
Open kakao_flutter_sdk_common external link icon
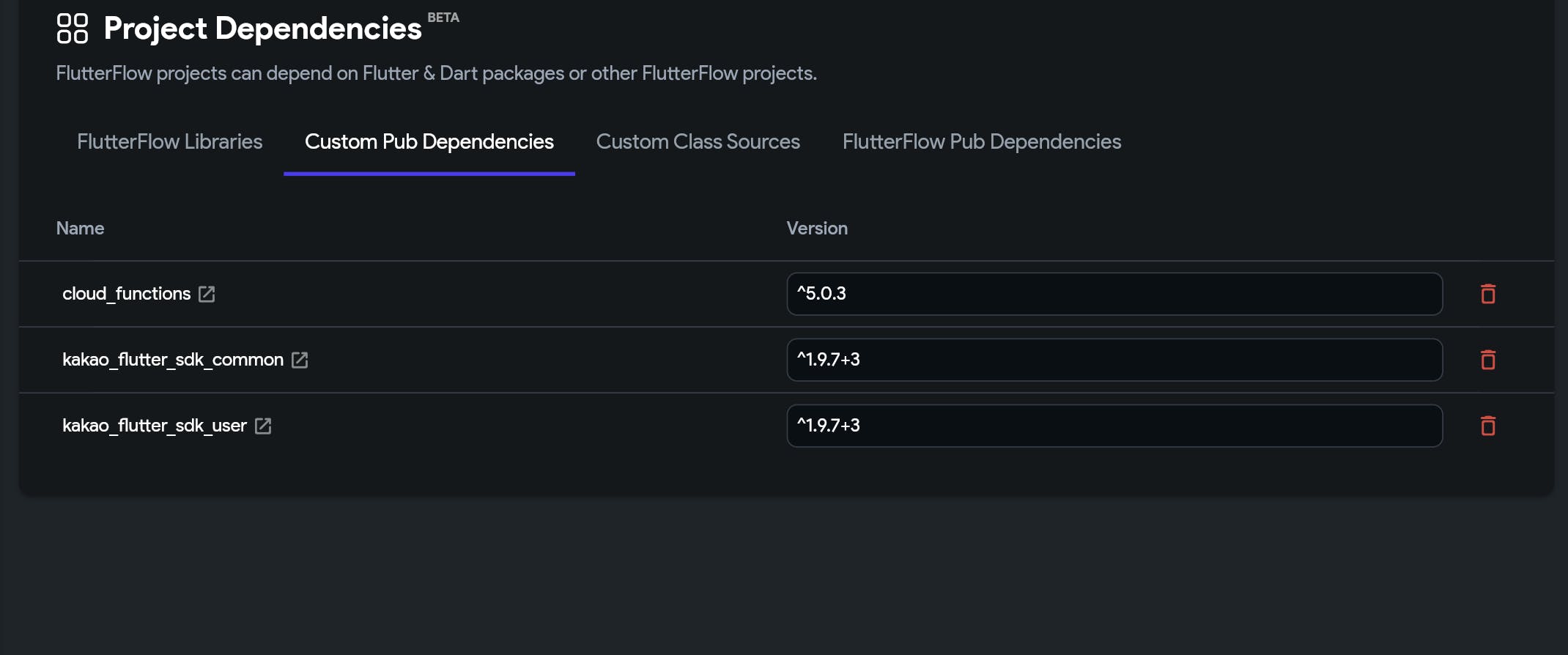[300, 360]
